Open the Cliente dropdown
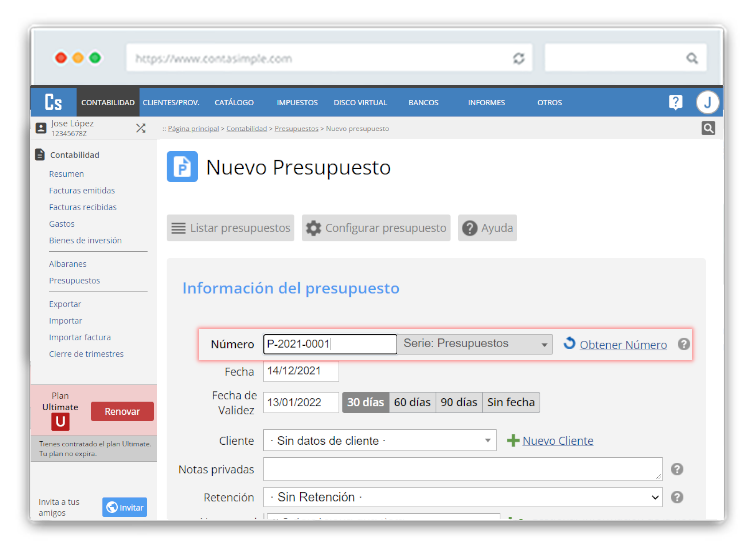This screenshot has height=552, width=750. (x=380, y=440)
